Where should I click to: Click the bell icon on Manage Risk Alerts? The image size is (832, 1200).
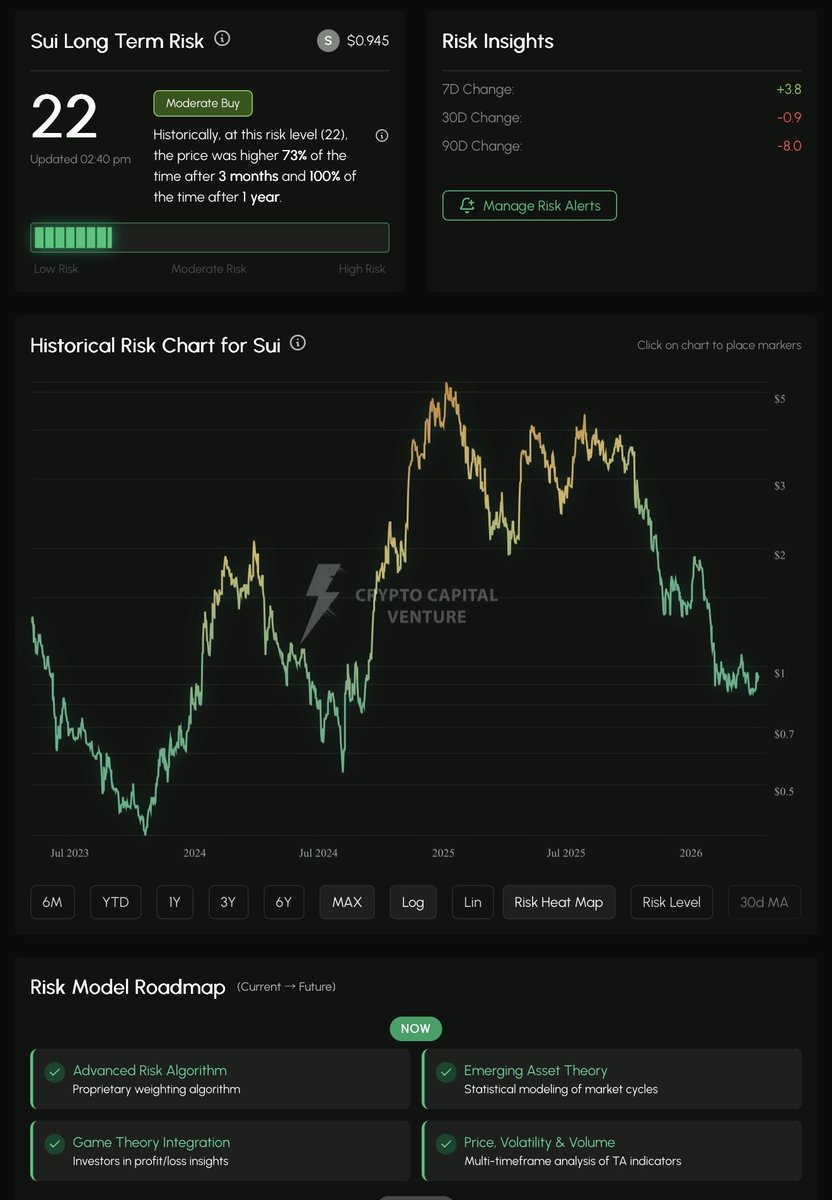coord(466,205)
